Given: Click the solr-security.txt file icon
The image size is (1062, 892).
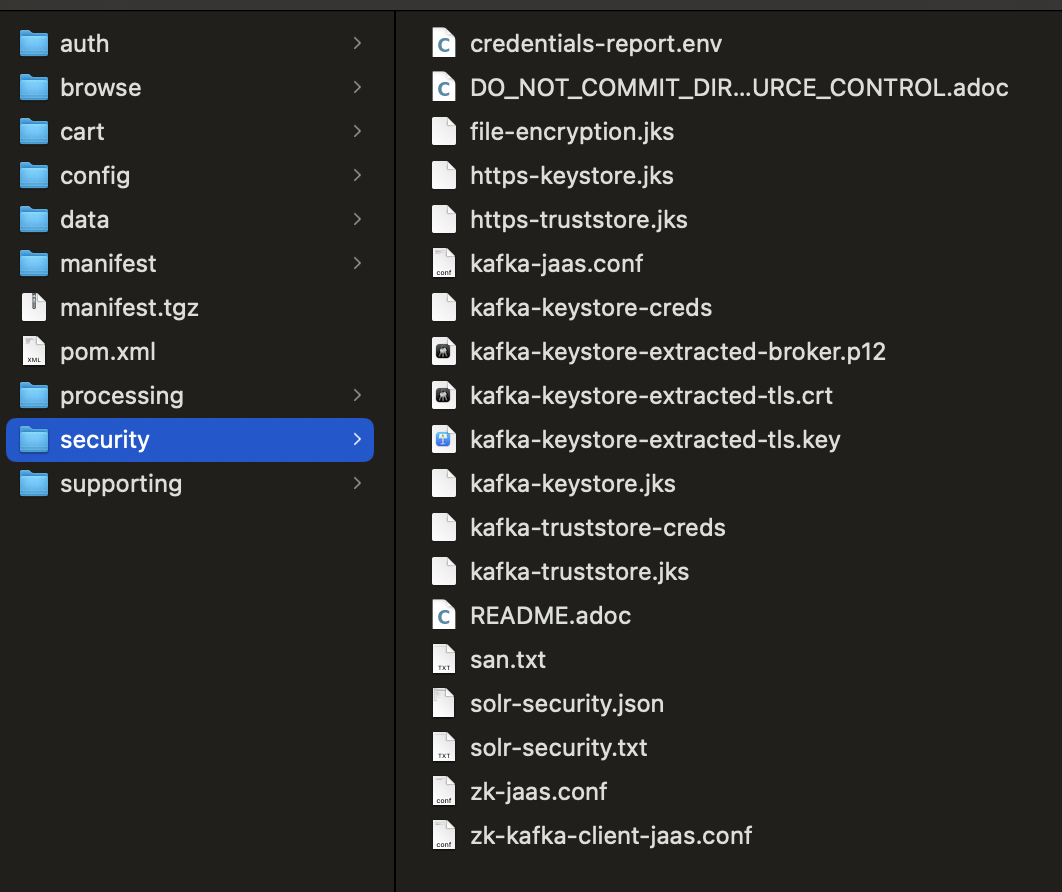Looking at the screenshot, I should tap(444, 748).
